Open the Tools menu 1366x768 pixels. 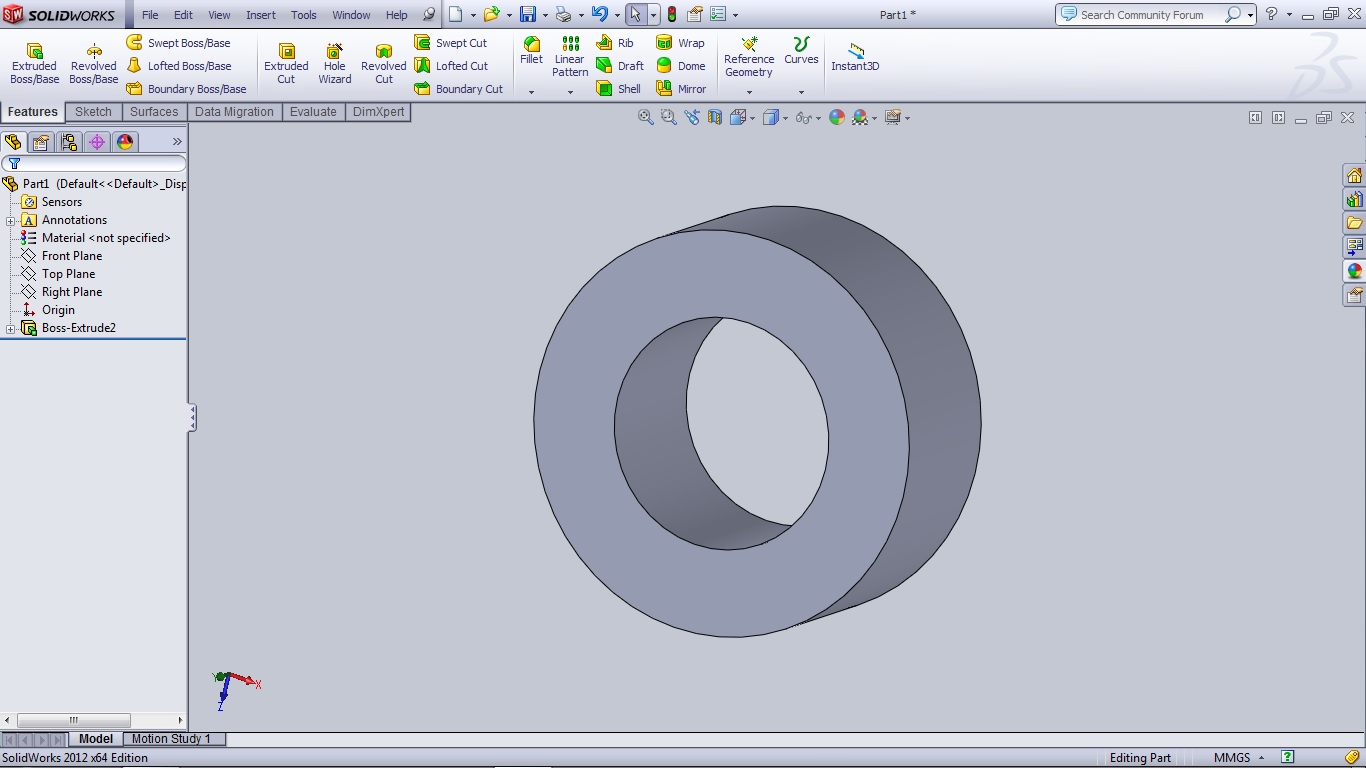coord(304,15)
